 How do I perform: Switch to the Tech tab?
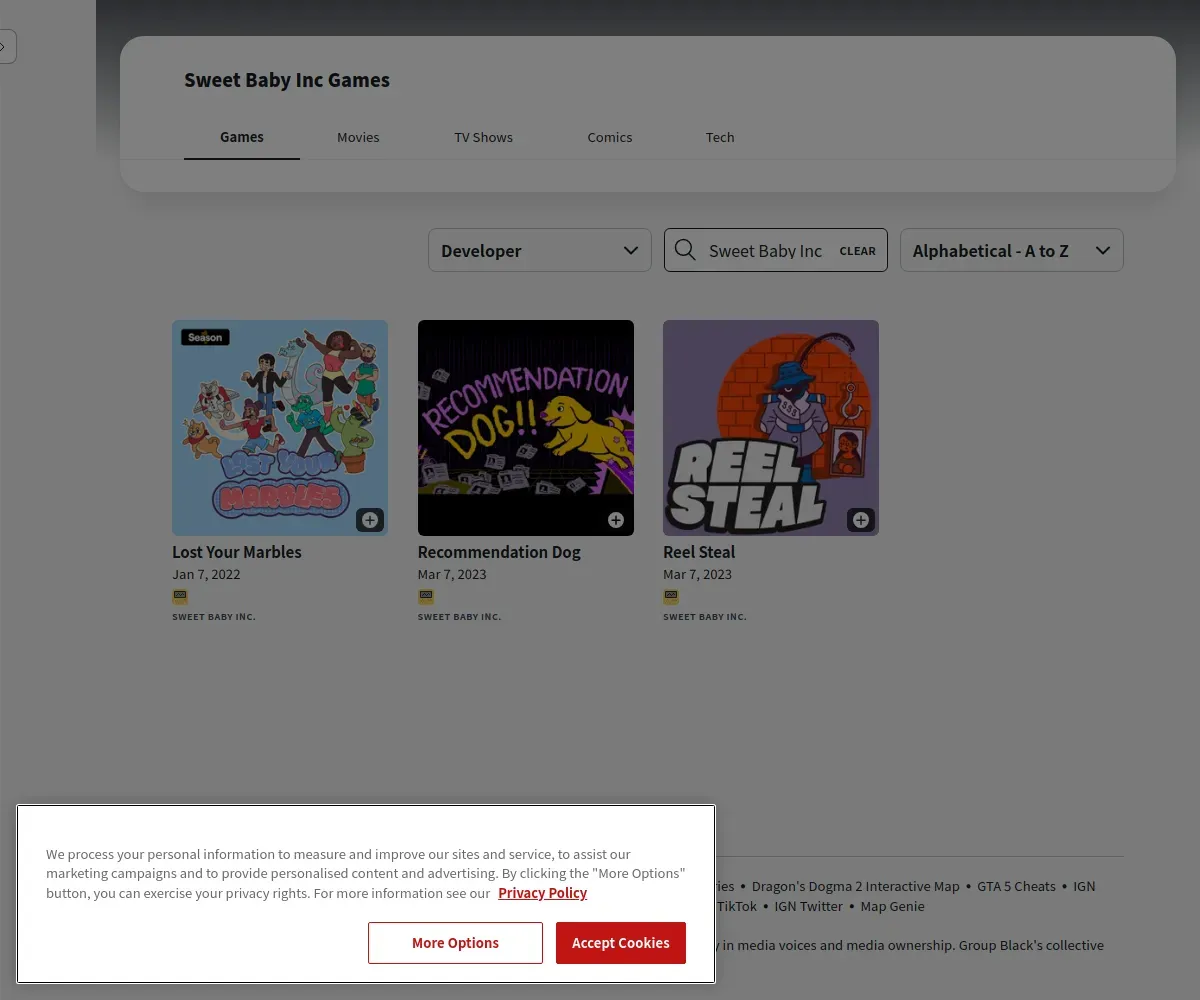720,137
